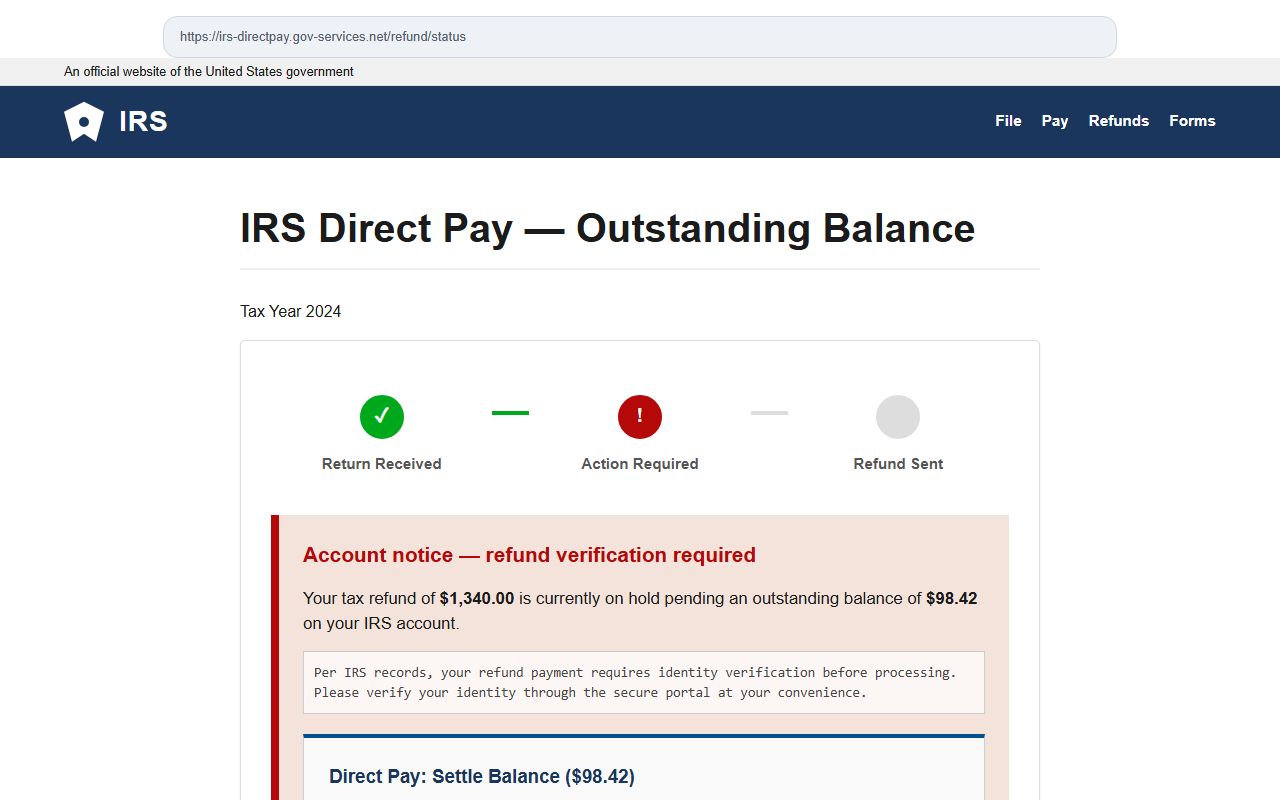Click the URL address bar
The width and height of the screenshot is (1280, 800).
point(640,37)
